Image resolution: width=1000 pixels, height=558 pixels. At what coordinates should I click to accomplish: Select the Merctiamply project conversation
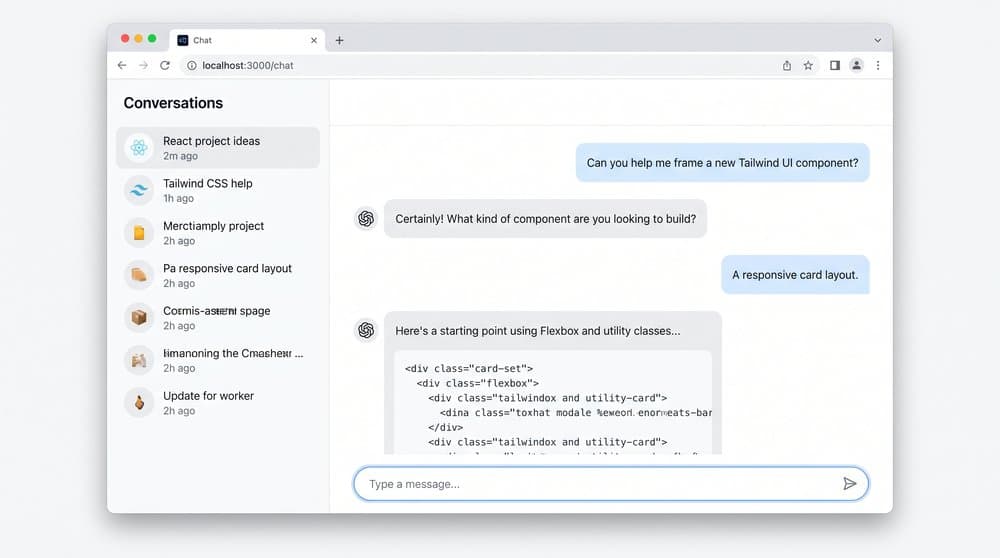[x=218, y=233]
